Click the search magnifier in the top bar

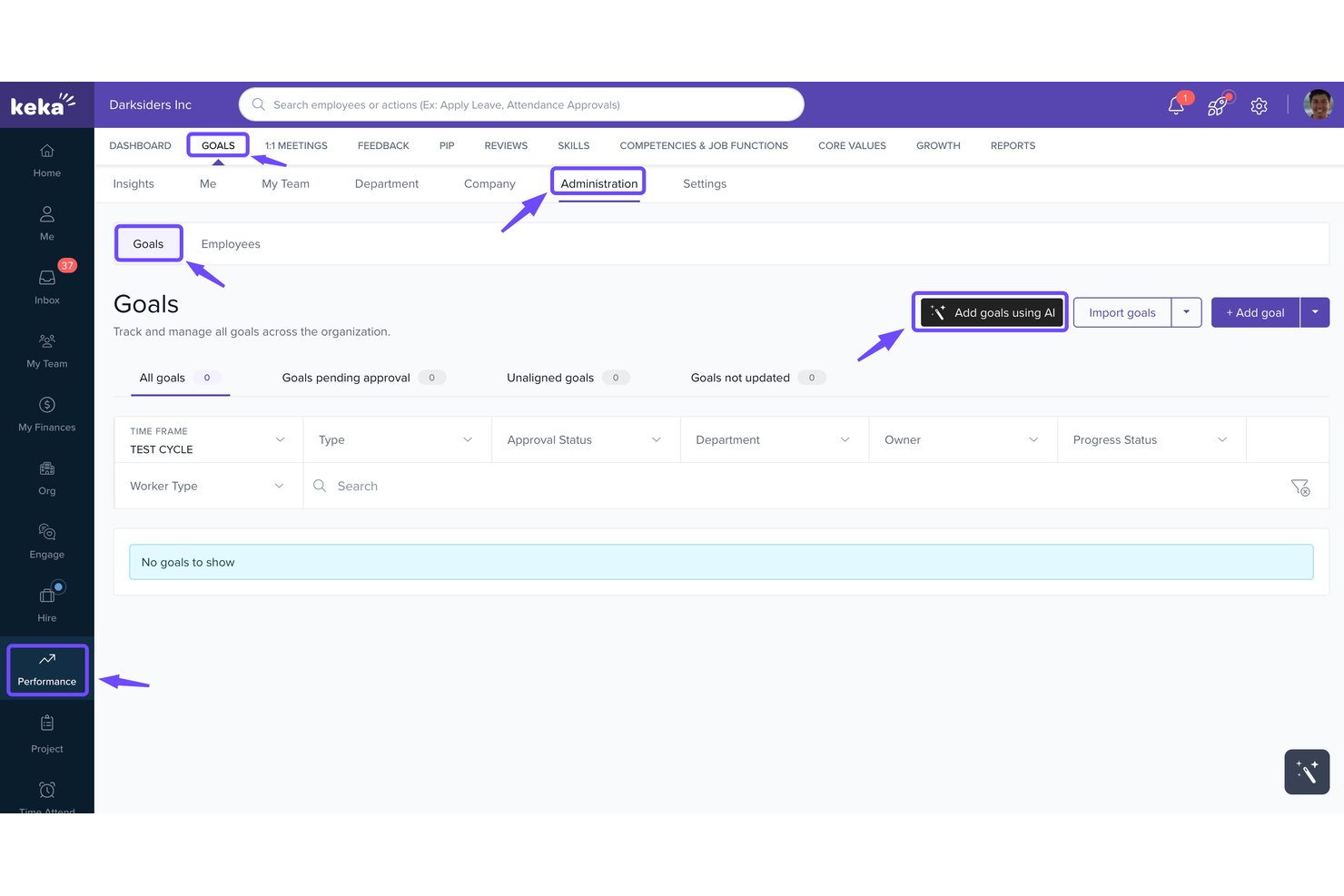pos(259,104)
